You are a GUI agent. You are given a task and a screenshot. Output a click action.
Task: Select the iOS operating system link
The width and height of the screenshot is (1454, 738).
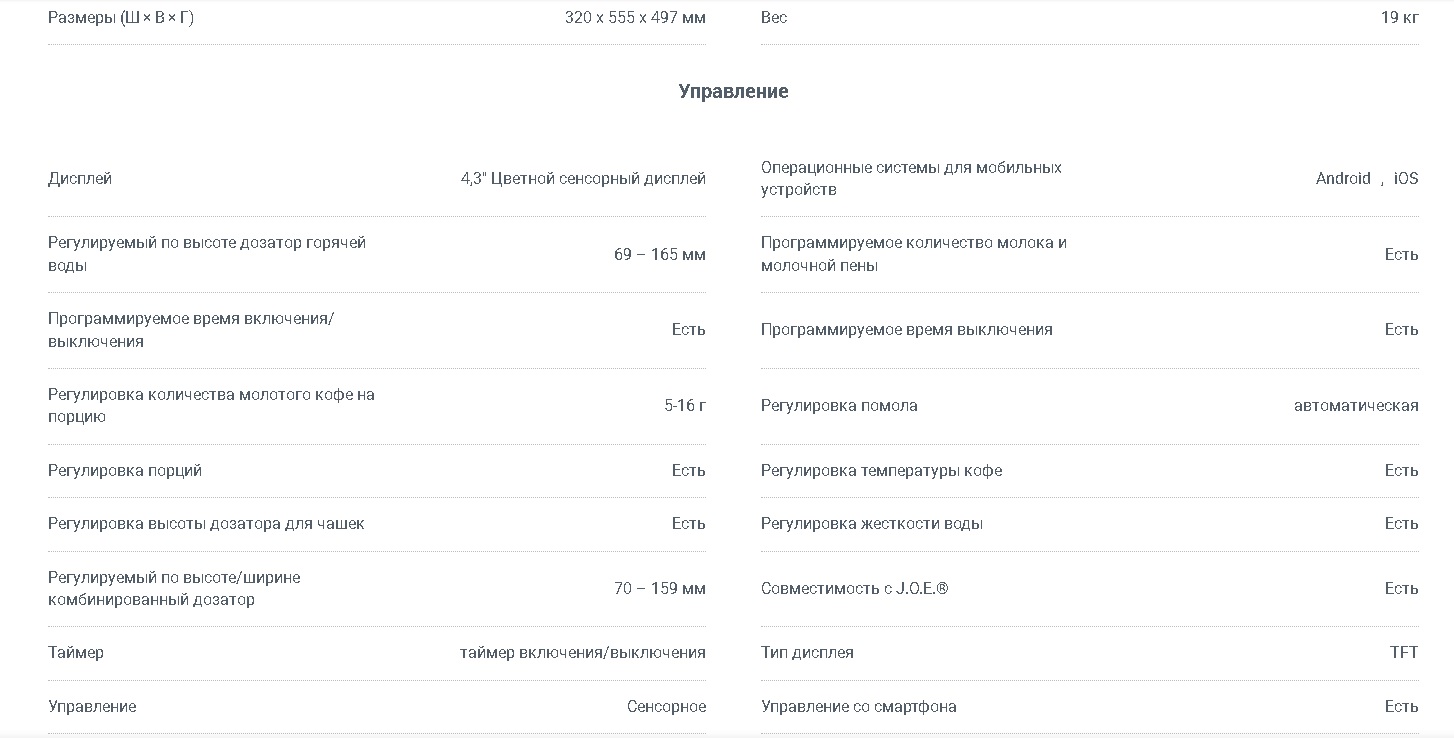1406,178
